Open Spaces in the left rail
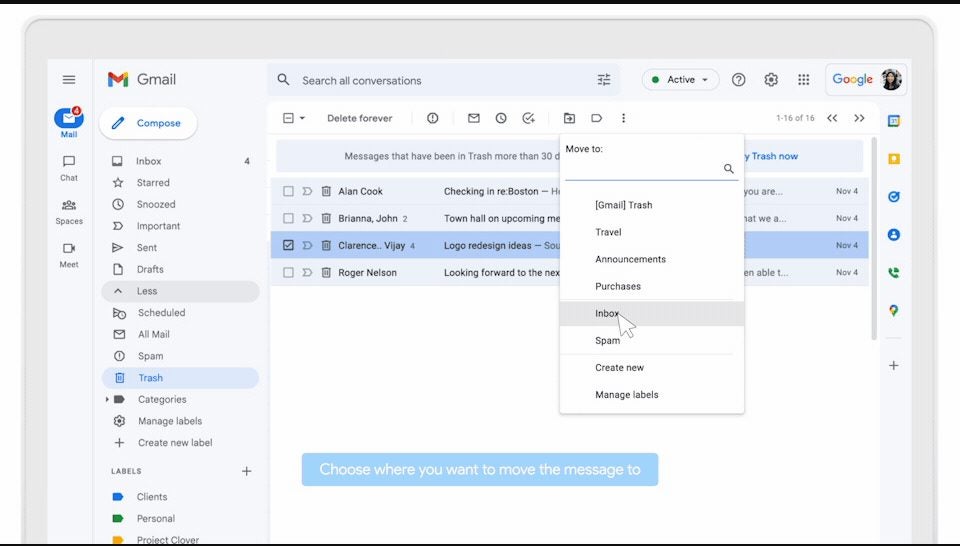960x546 pixels. click(x=69, y=211)
